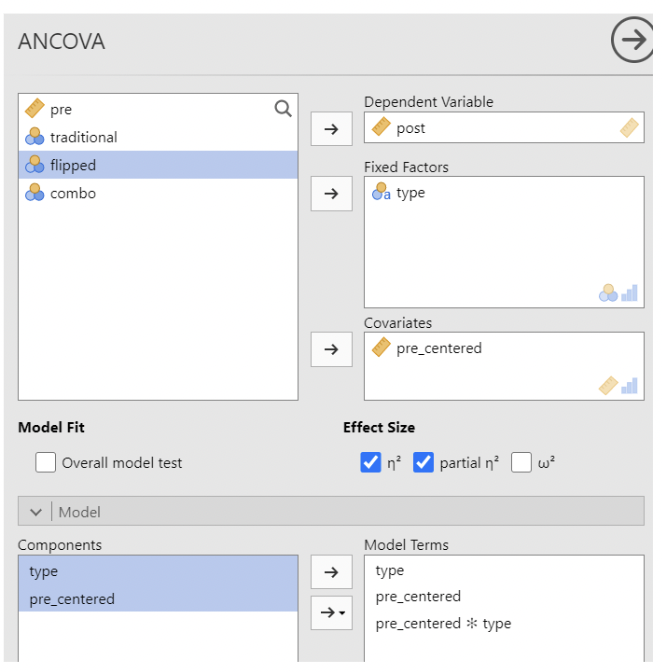
Task: Click the arrow to assign Fixed Factors
Action: click(331, 193)
